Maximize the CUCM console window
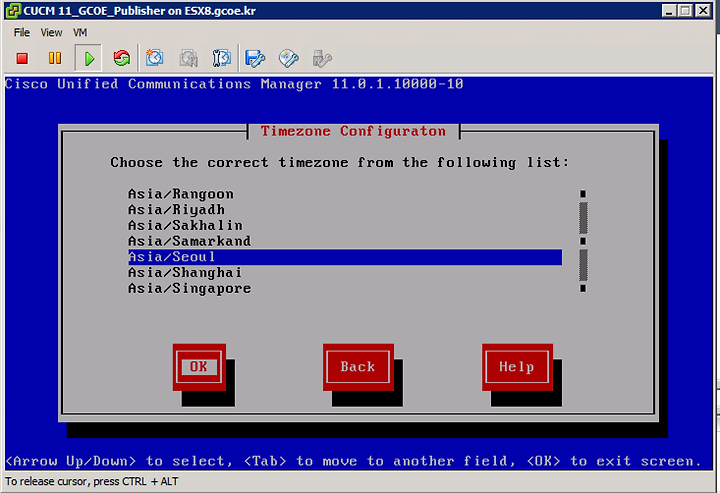The height and width of the screenshot is (493, 720). pyautogui.click(x=685, y=11)
